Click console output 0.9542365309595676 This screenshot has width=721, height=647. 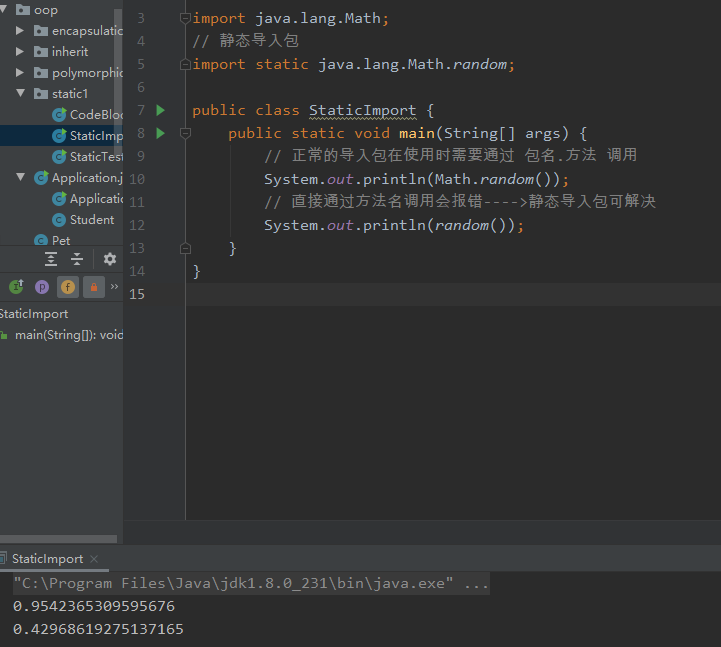pyautogui.click(x=94, y=607)
